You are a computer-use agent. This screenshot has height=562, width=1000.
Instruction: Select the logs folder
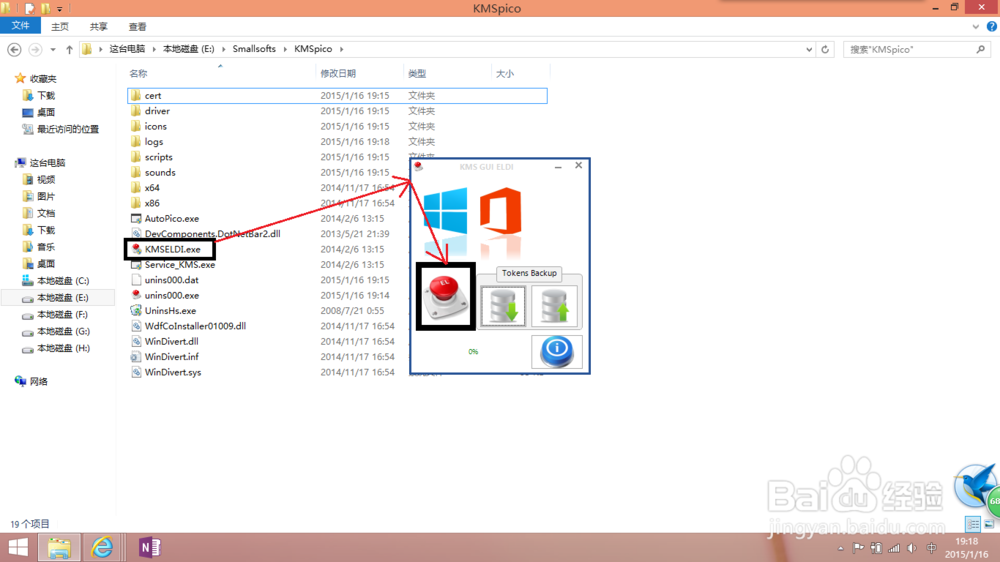click(154, 142)
